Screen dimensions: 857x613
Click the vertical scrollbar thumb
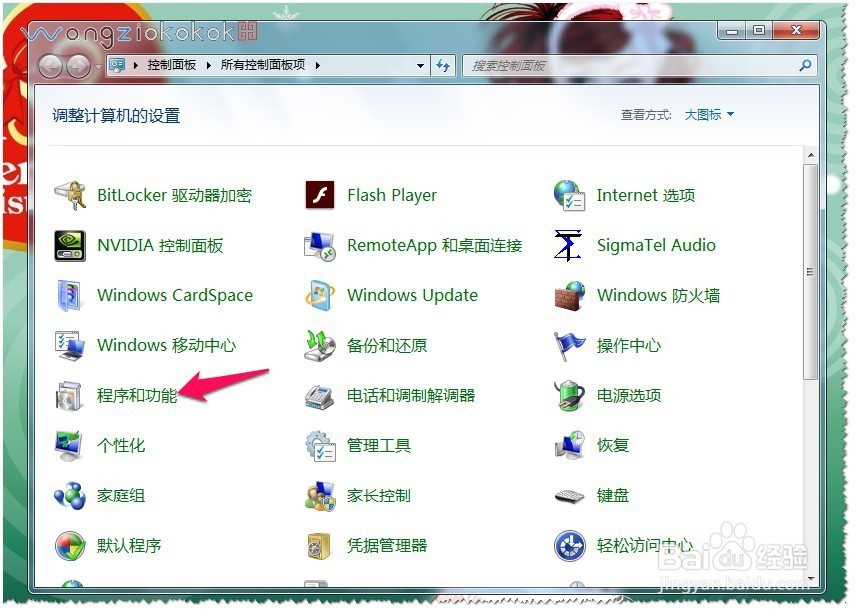click(x=811, y=272)
